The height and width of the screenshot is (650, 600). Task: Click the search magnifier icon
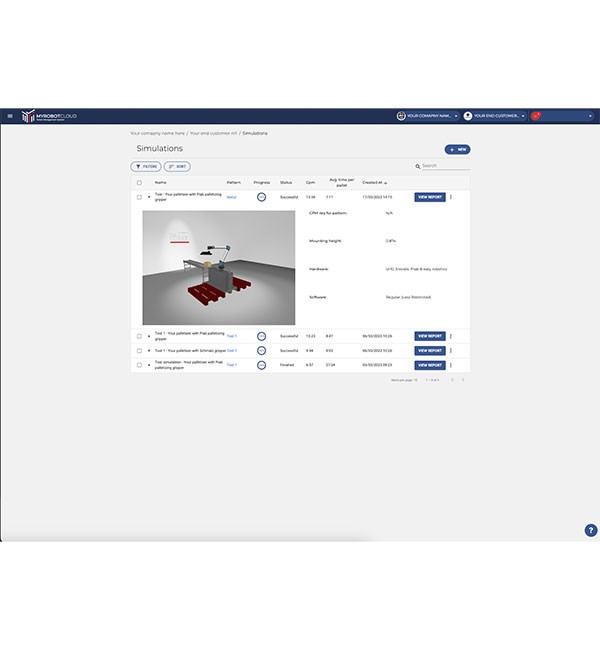pos(418,166)
